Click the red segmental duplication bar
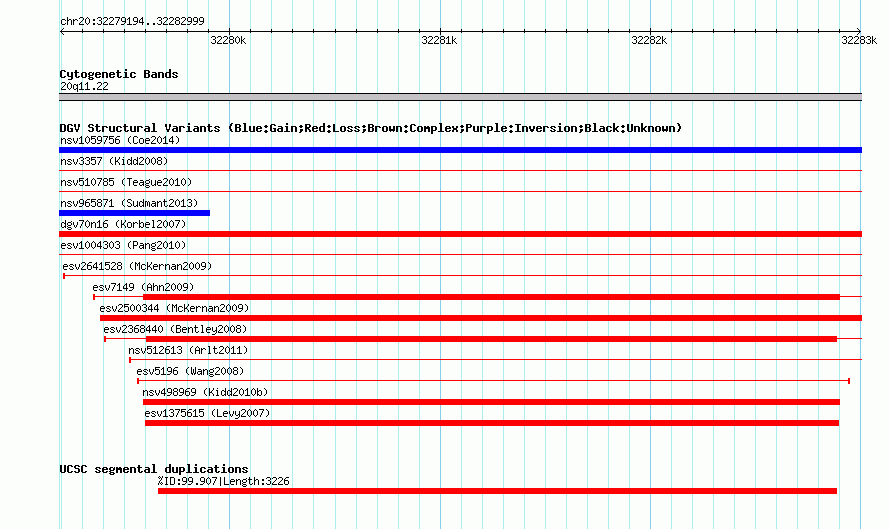890x529 pixels. 497,491
